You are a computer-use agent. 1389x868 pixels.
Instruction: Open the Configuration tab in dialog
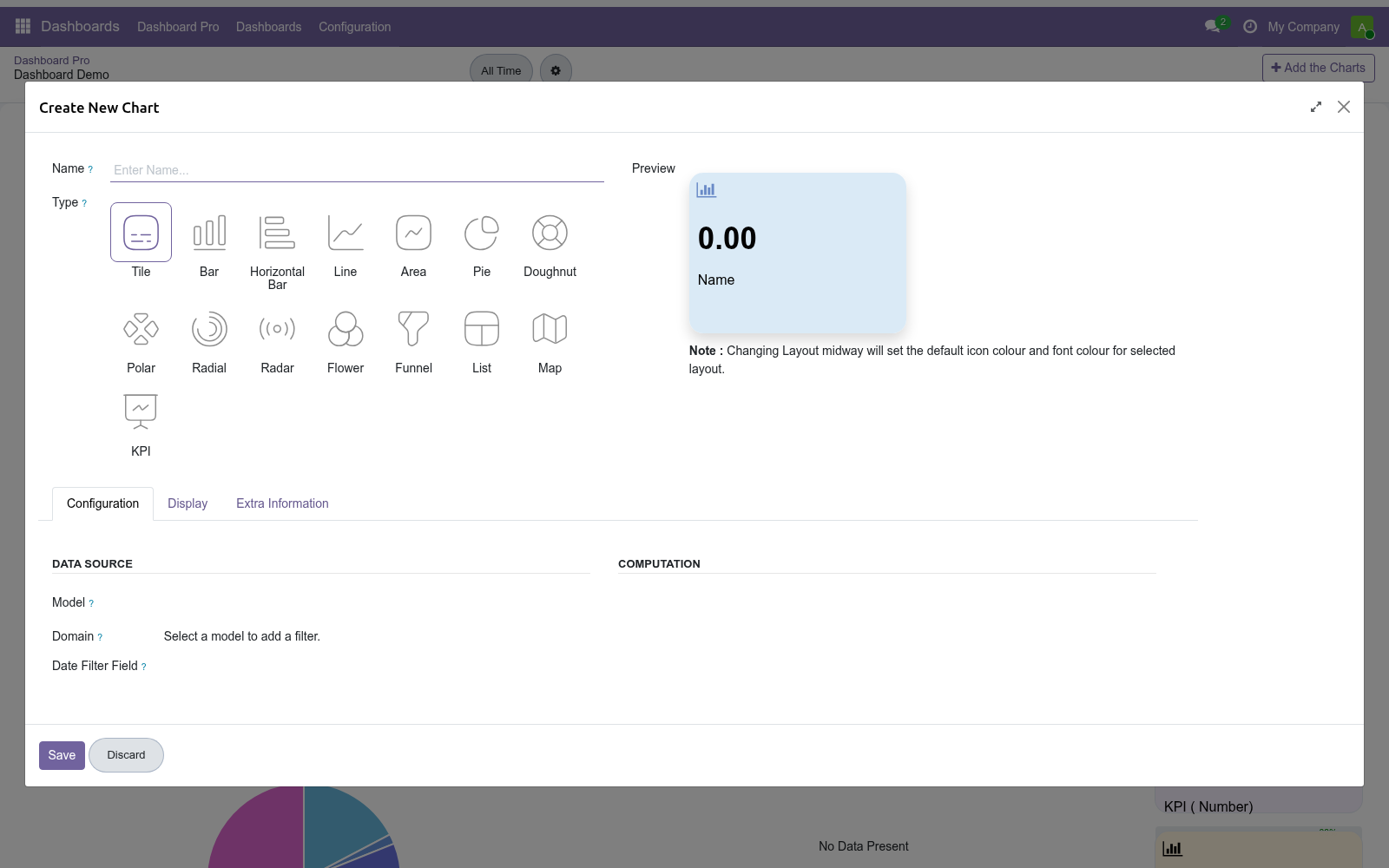(x=102, y=503)
